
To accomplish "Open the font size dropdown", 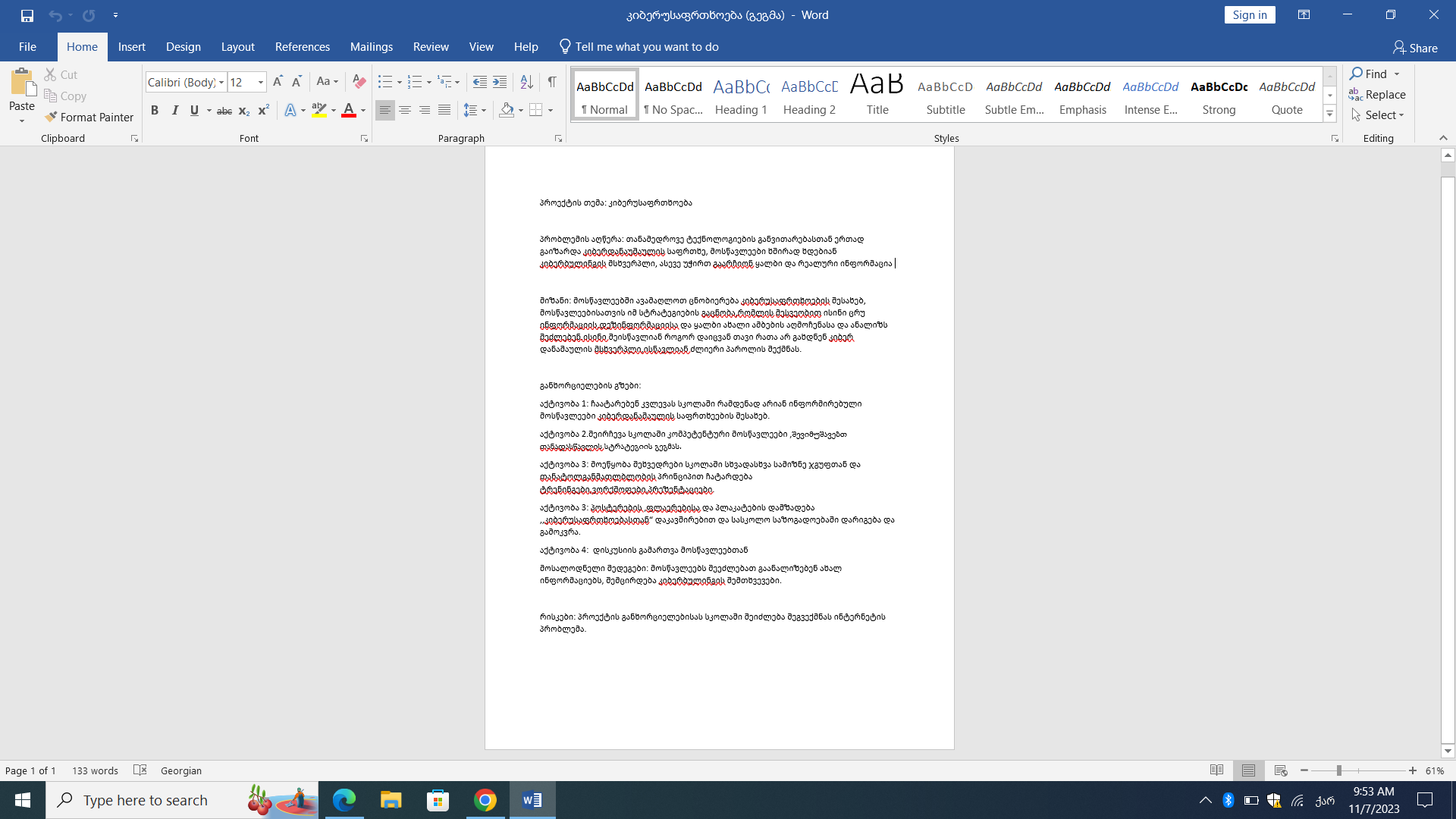I will [261, 82].
